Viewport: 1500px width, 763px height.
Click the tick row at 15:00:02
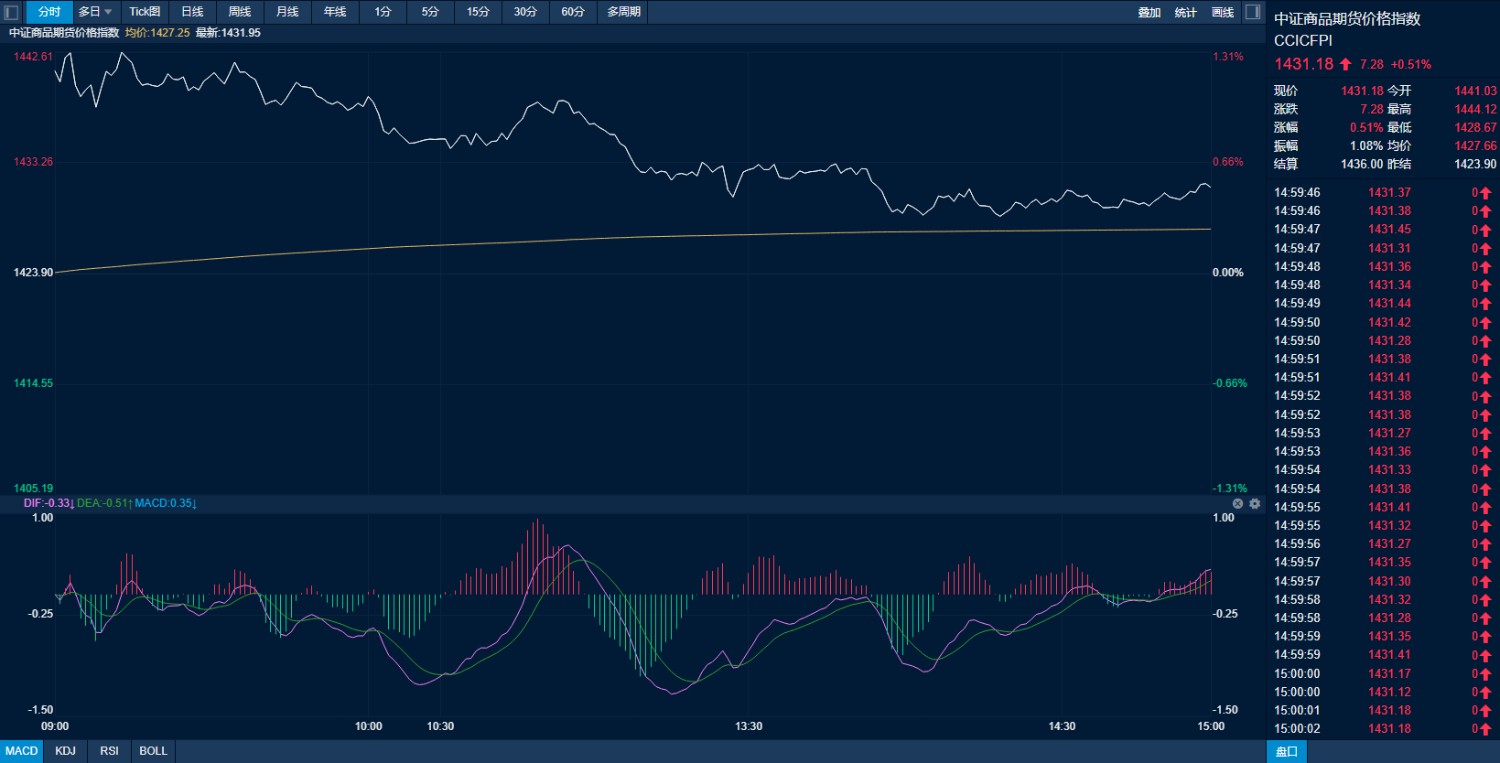(1383, 729)
